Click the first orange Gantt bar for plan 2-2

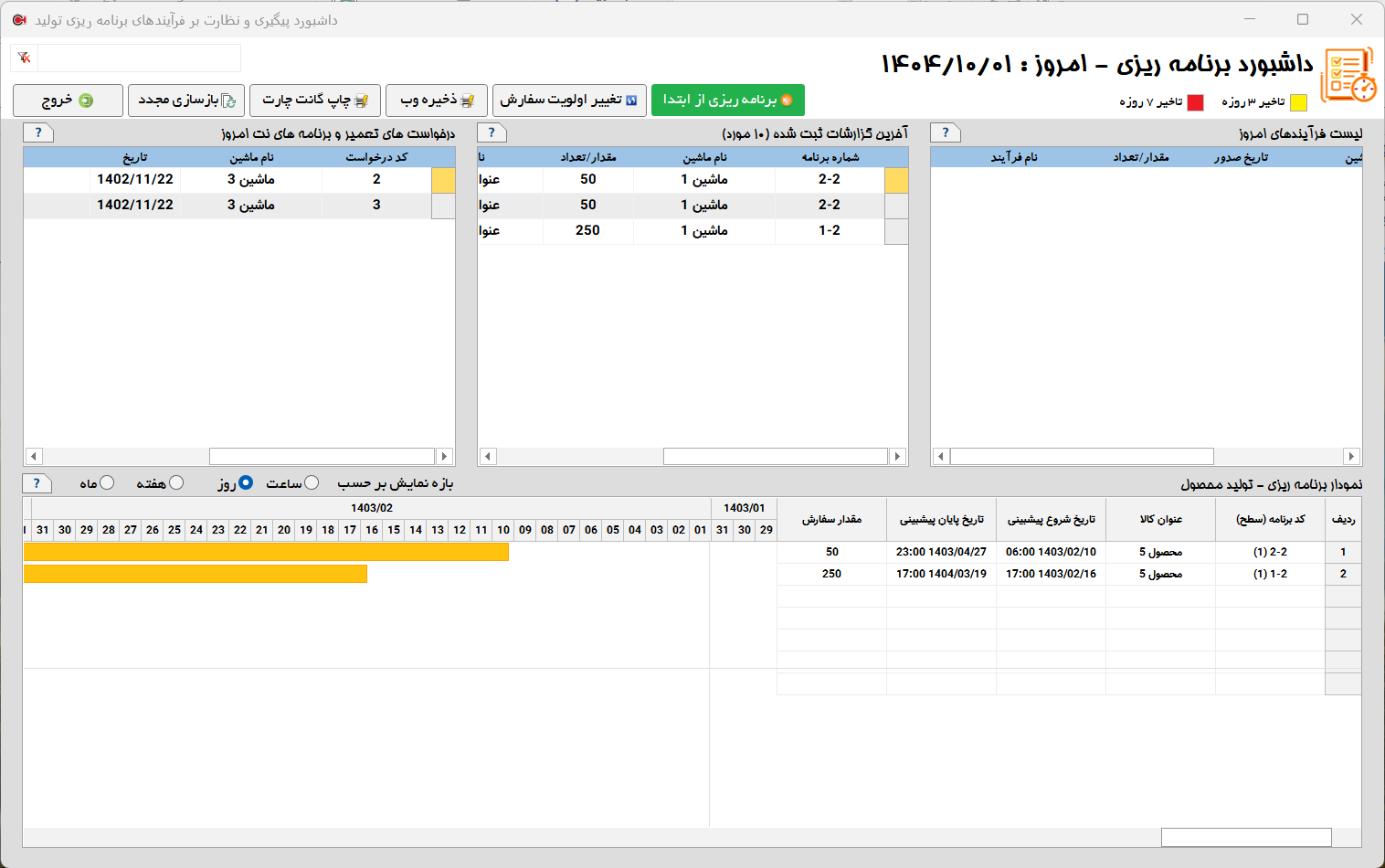(265, 552)
